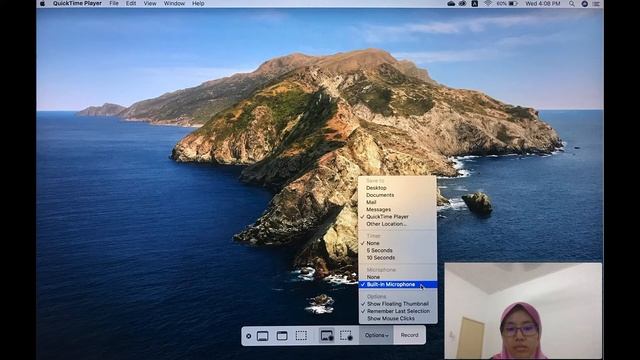Open the Edit menu
Image resolution: width=640 pixels, height=360 pixels.
click(131, 3)
